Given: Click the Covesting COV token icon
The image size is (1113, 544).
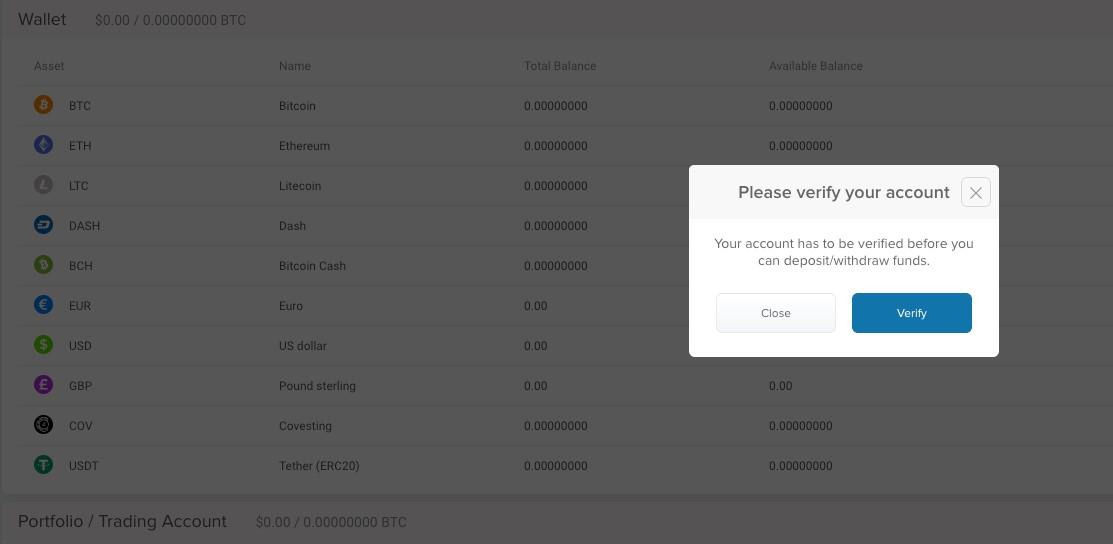Looking at the screenshot, I should tap(43, 425).
